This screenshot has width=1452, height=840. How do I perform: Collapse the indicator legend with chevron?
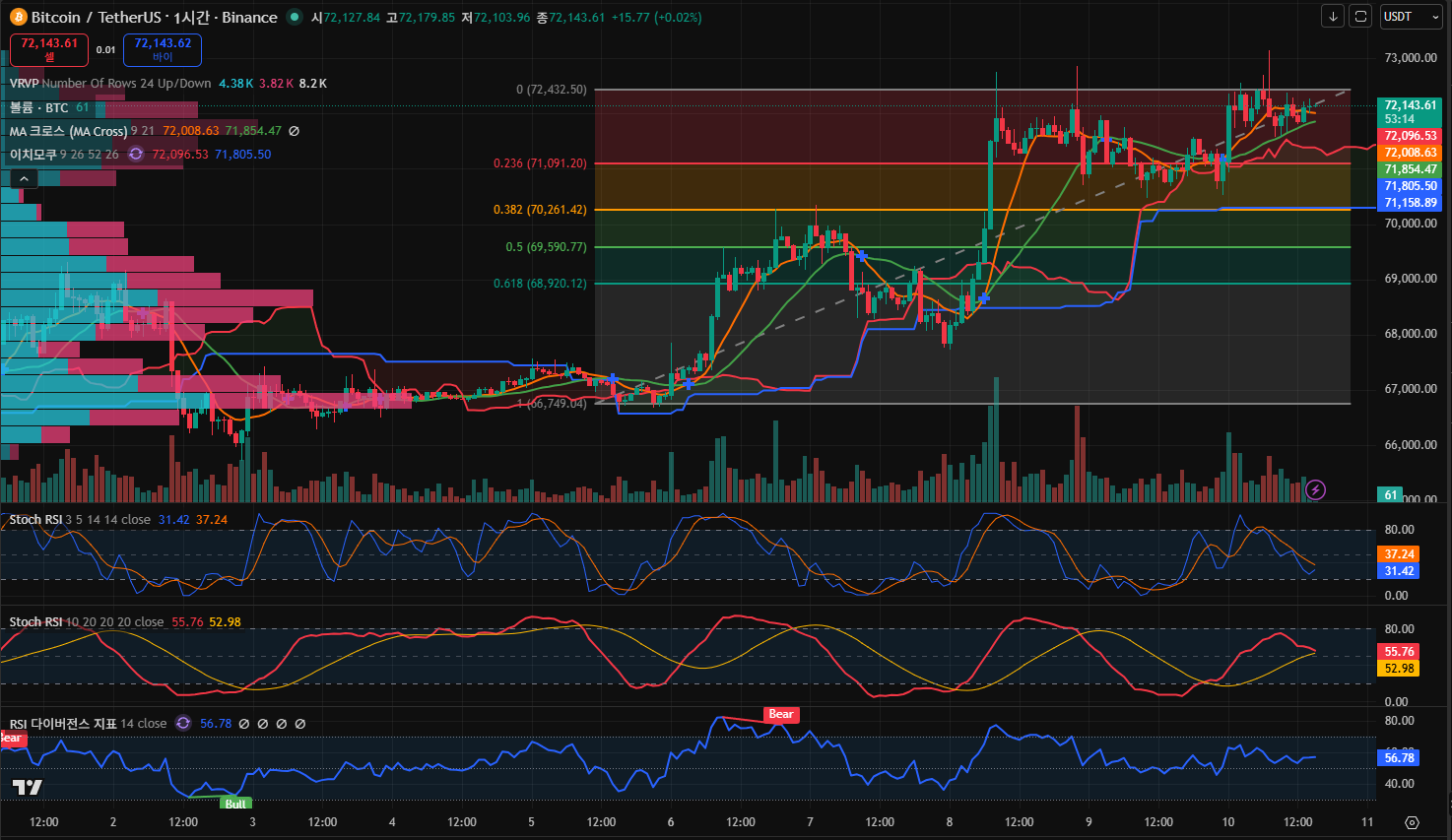tap(24, 178)
